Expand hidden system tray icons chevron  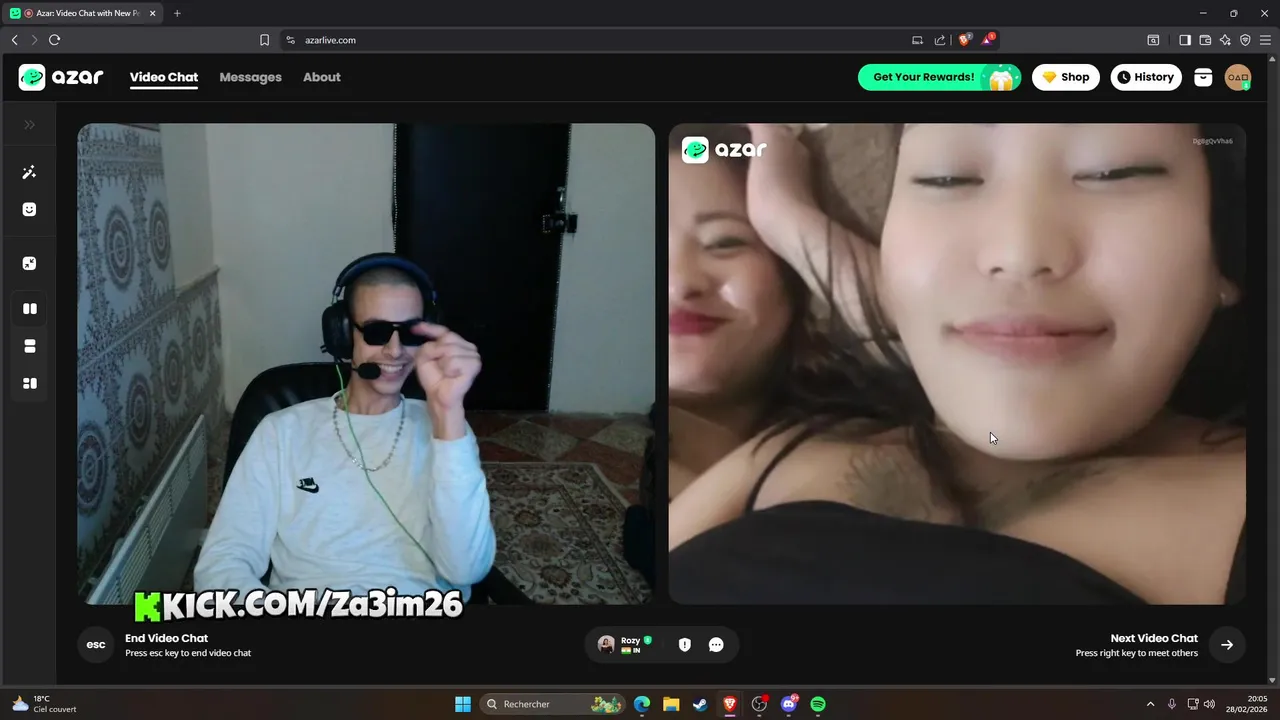(x=1150, y=704)
